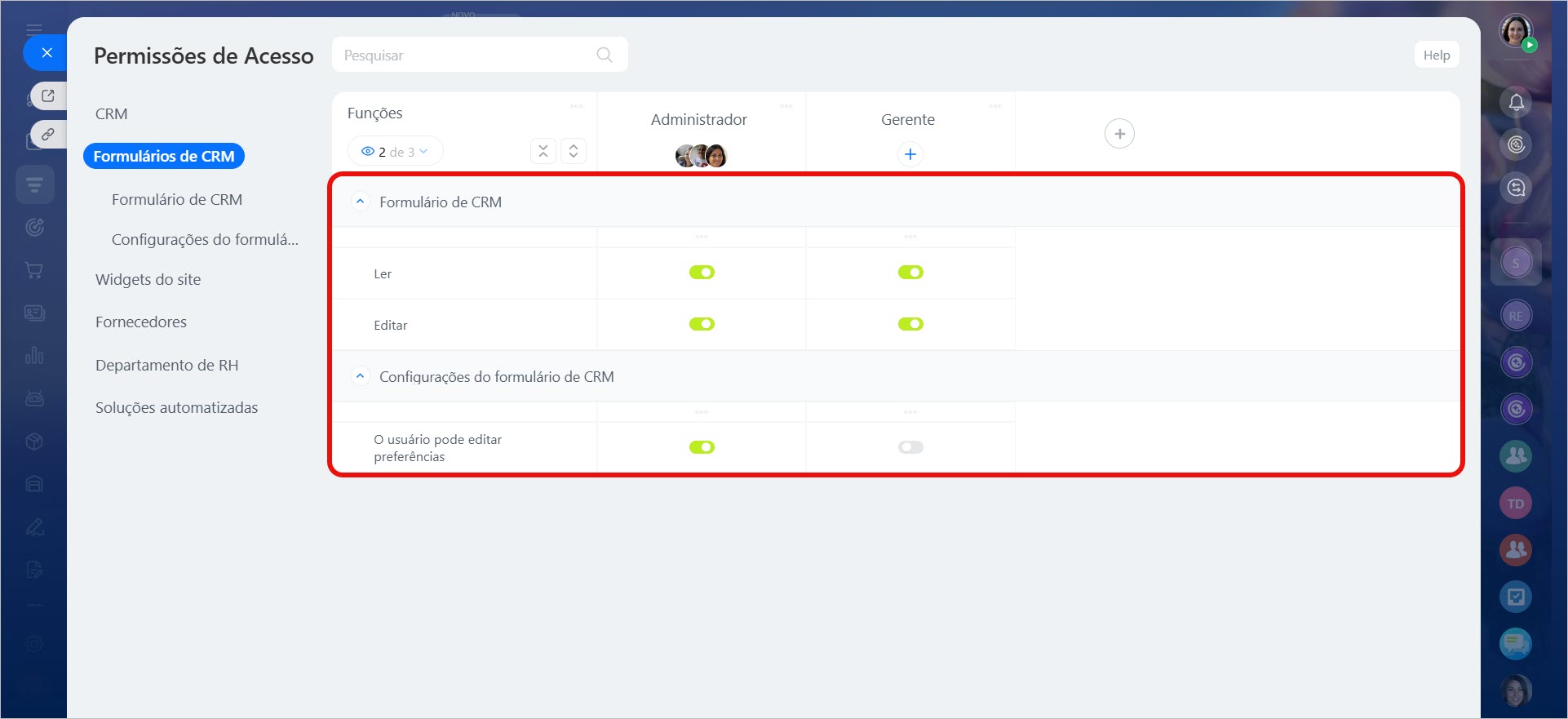The height and width of the screenshot is (719, 1568).
Task: Click into the Pesquisar search field
Action: click(465, 55)
